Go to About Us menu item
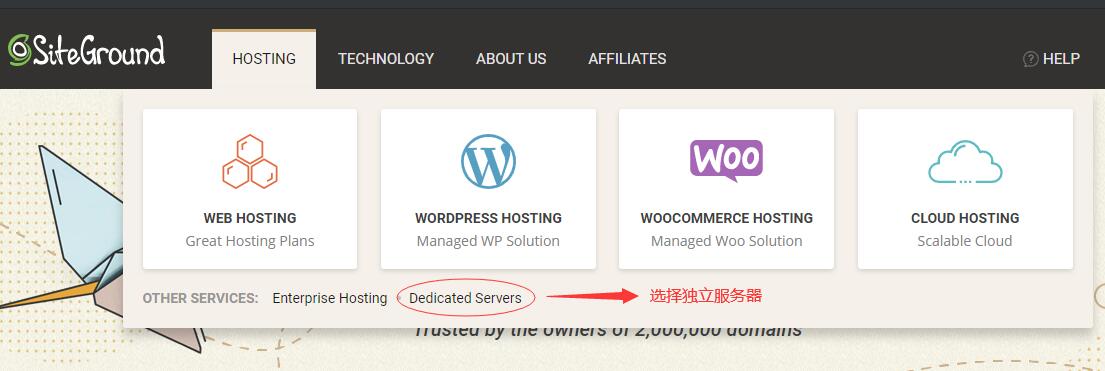This screenshot has height=371, width=1105. coord(511,59)
